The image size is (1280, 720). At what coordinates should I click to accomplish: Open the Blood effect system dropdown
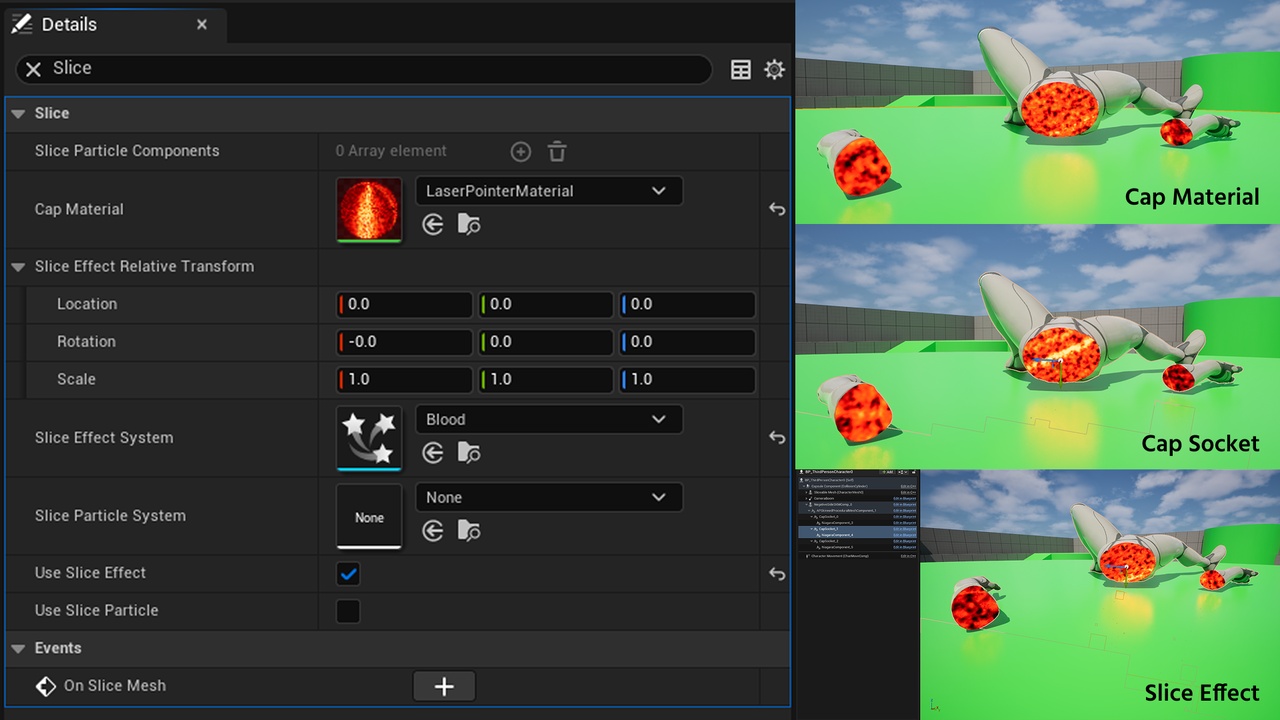click(x=549, y=419)
